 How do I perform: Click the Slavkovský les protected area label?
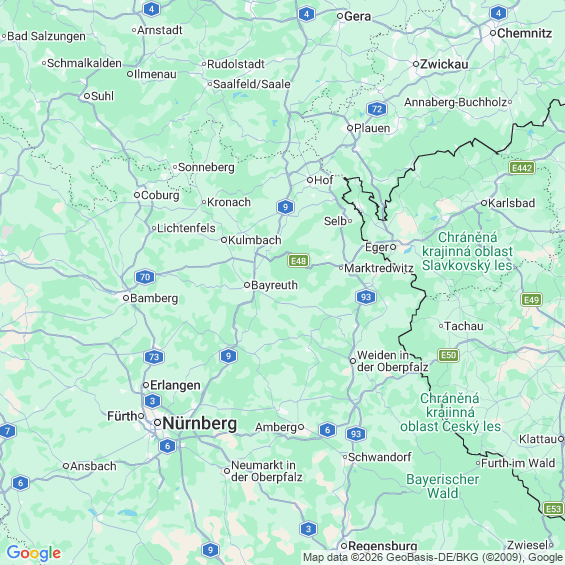pos(467,251)
